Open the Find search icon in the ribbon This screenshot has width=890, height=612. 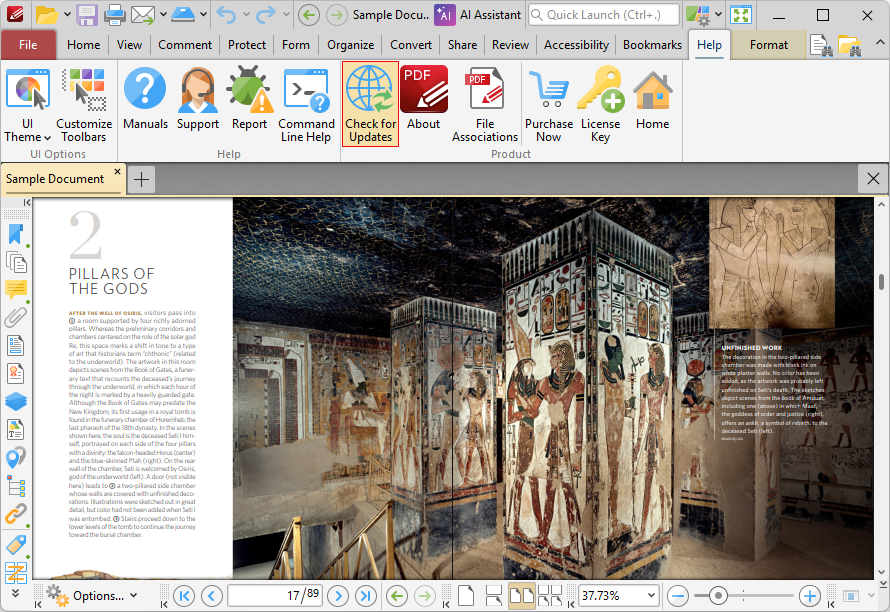(x=821, y=46)
